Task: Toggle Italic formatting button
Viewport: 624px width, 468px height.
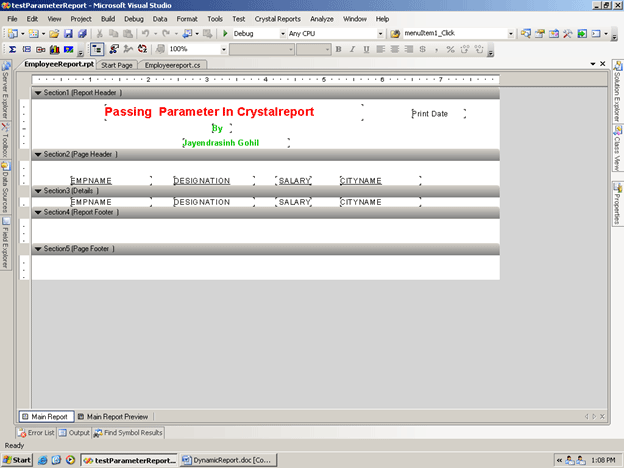Action: point(352,49)
